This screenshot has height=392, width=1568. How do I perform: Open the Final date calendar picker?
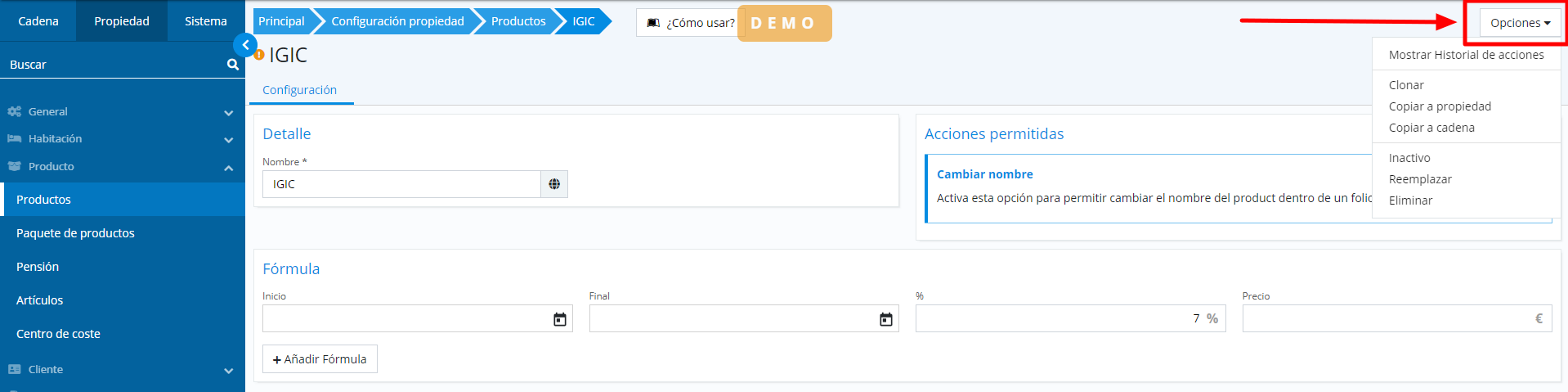pos(885,319)
